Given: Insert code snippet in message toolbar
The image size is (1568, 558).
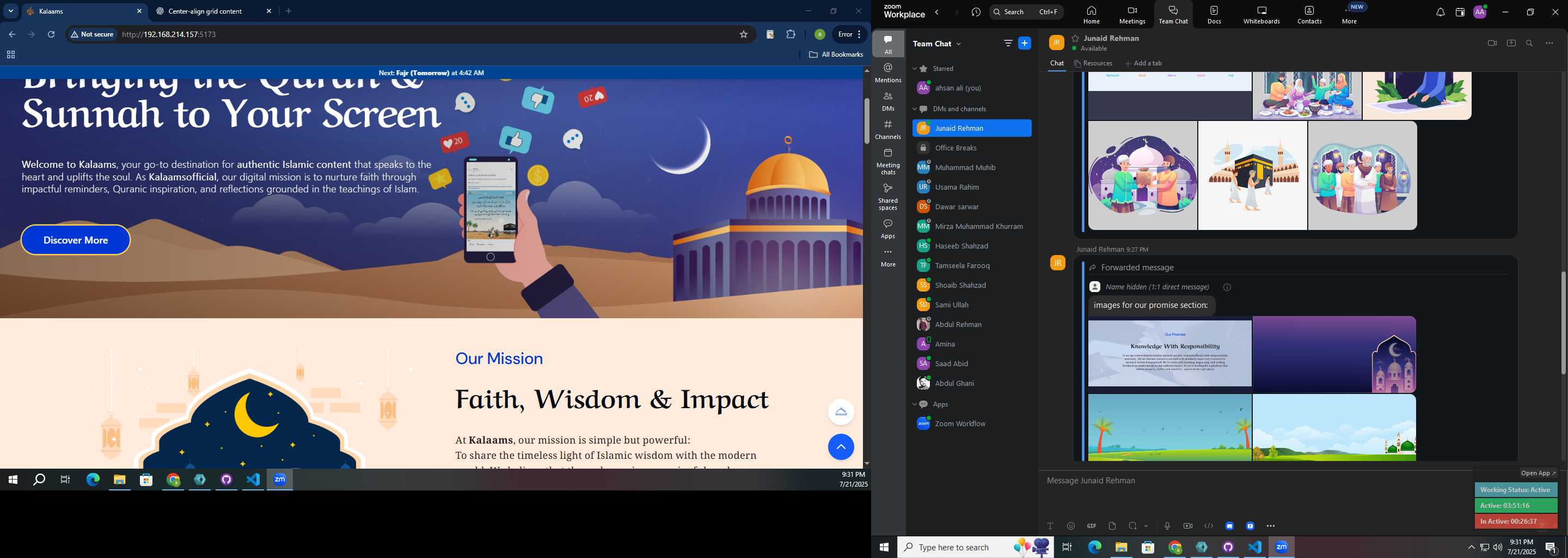Looking at the screenshot, I should point(1208,526).
